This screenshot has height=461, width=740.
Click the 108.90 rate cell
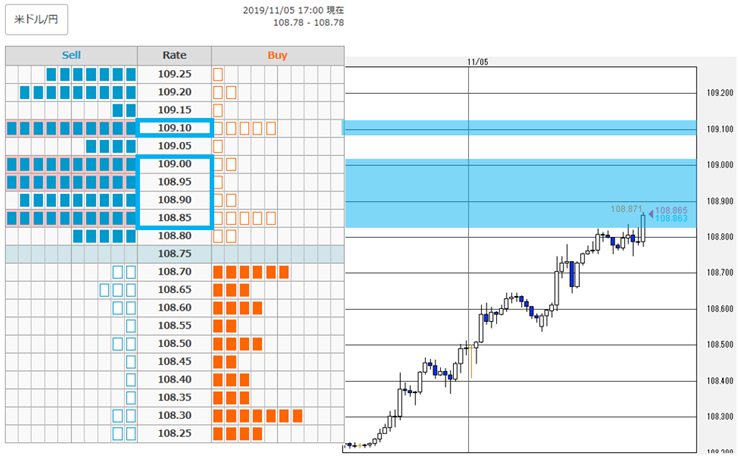(175, 200)
